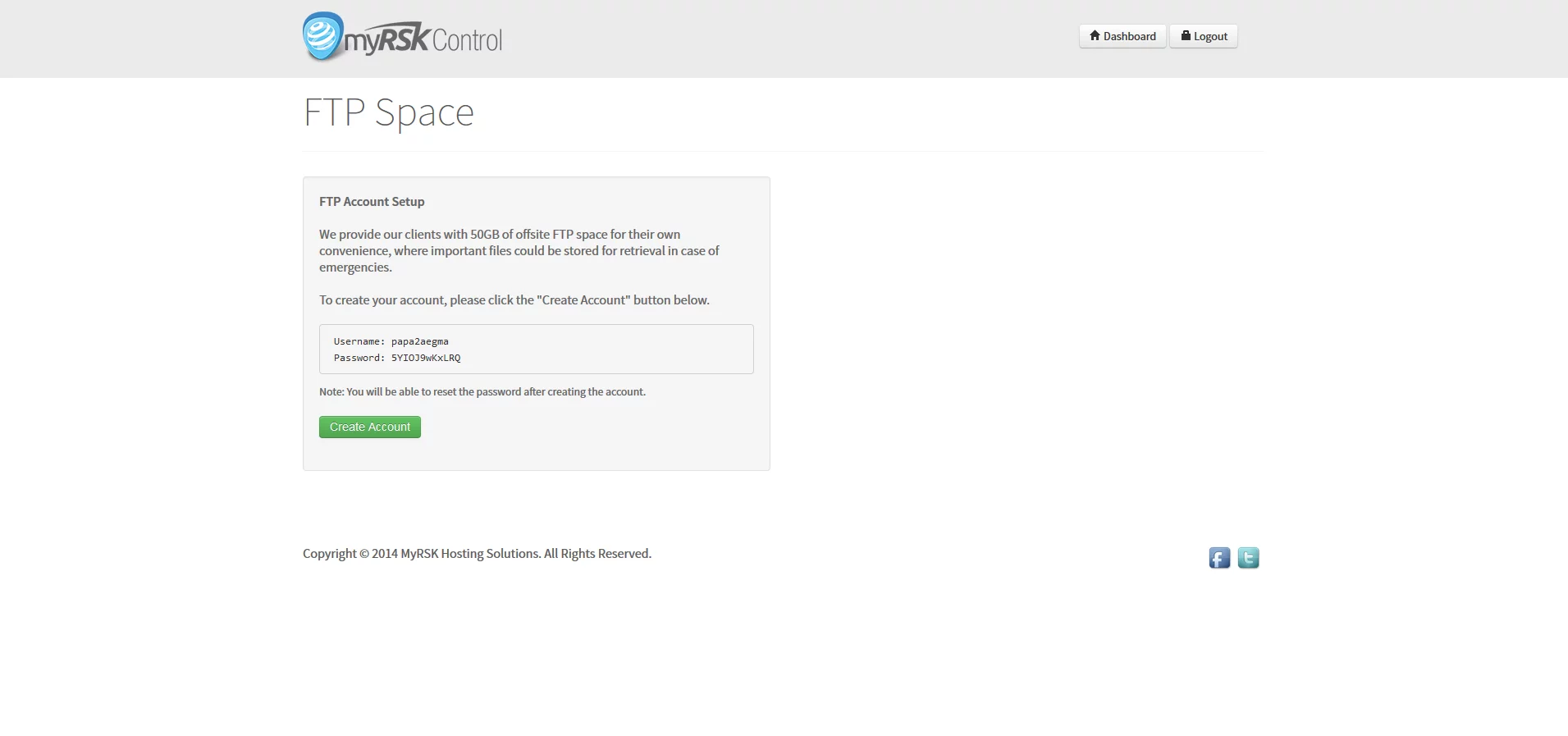Open the Twitter social icon
The width and height of the screenshot is (1568, 736).
1248,558
